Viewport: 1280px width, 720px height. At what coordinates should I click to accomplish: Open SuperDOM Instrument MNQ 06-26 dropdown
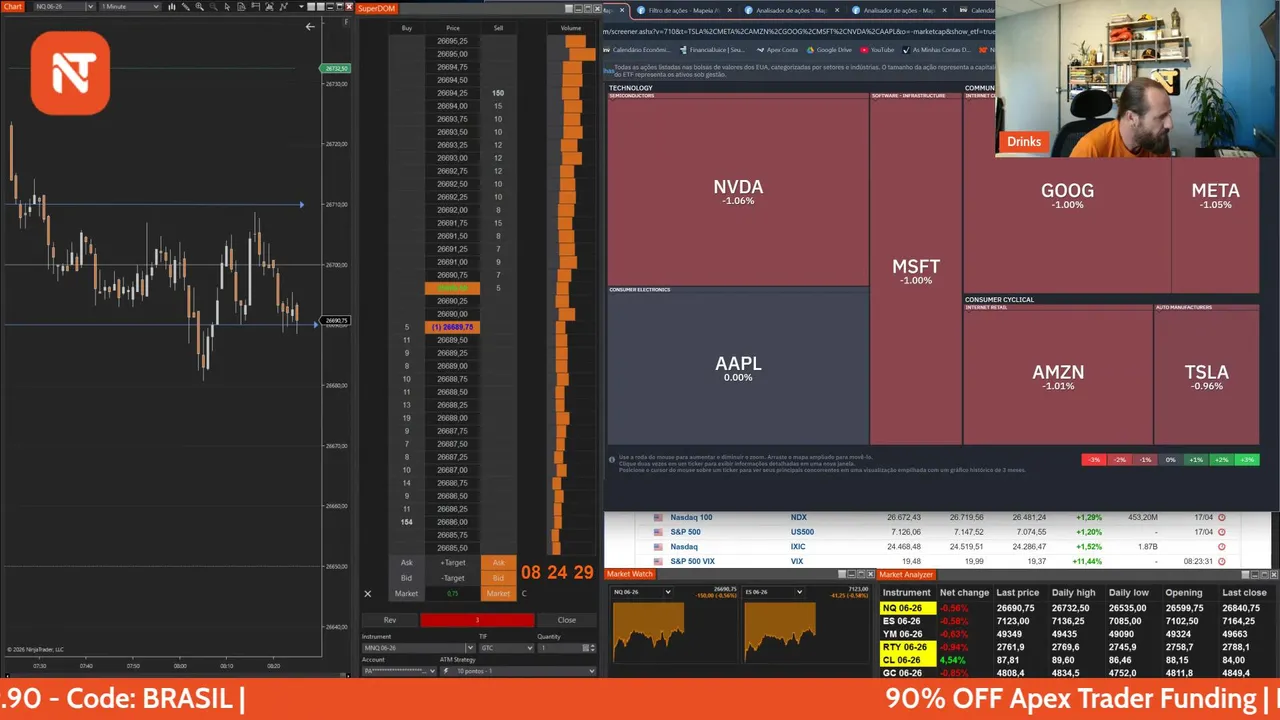(470, 648)
